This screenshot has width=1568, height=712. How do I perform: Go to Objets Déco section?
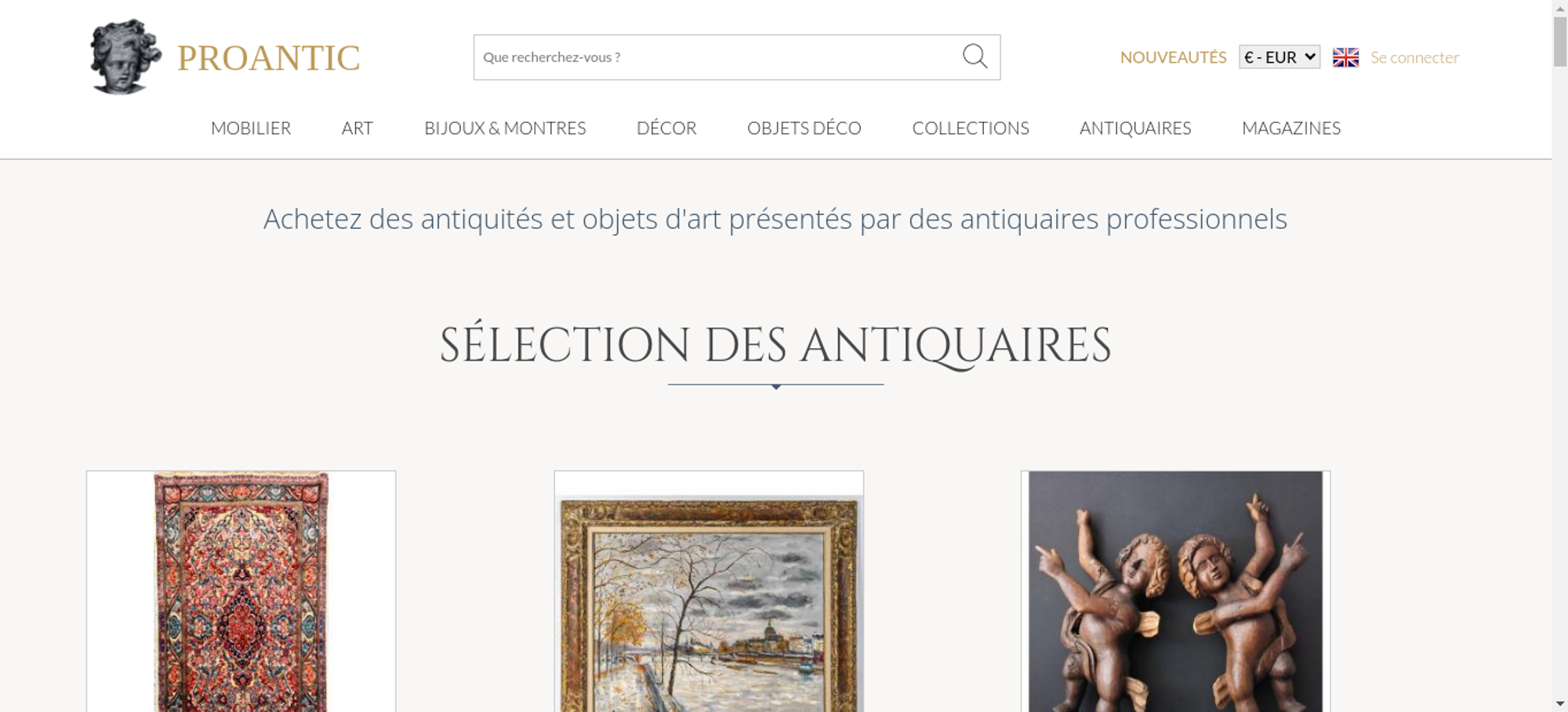click(804, 128)
